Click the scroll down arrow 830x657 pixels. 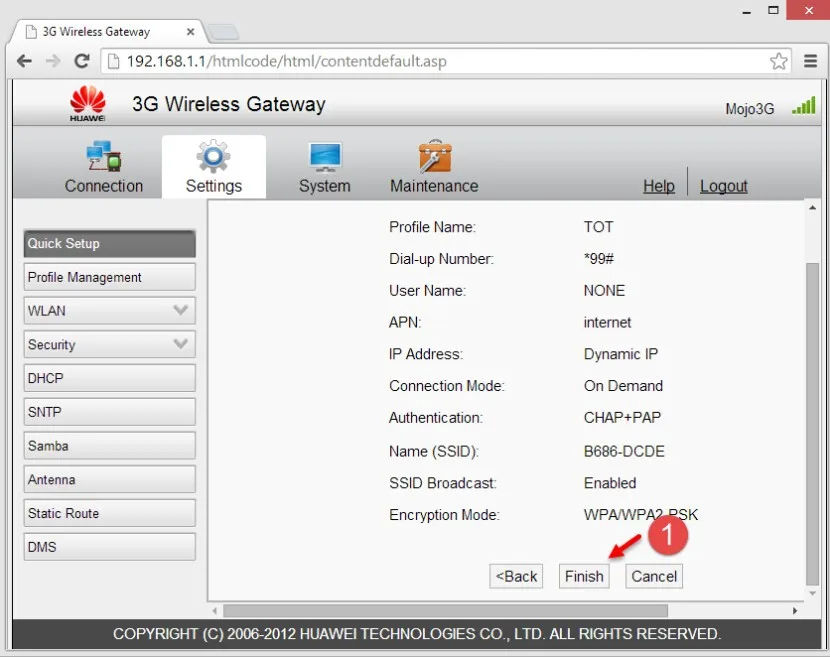click(812, 593)
